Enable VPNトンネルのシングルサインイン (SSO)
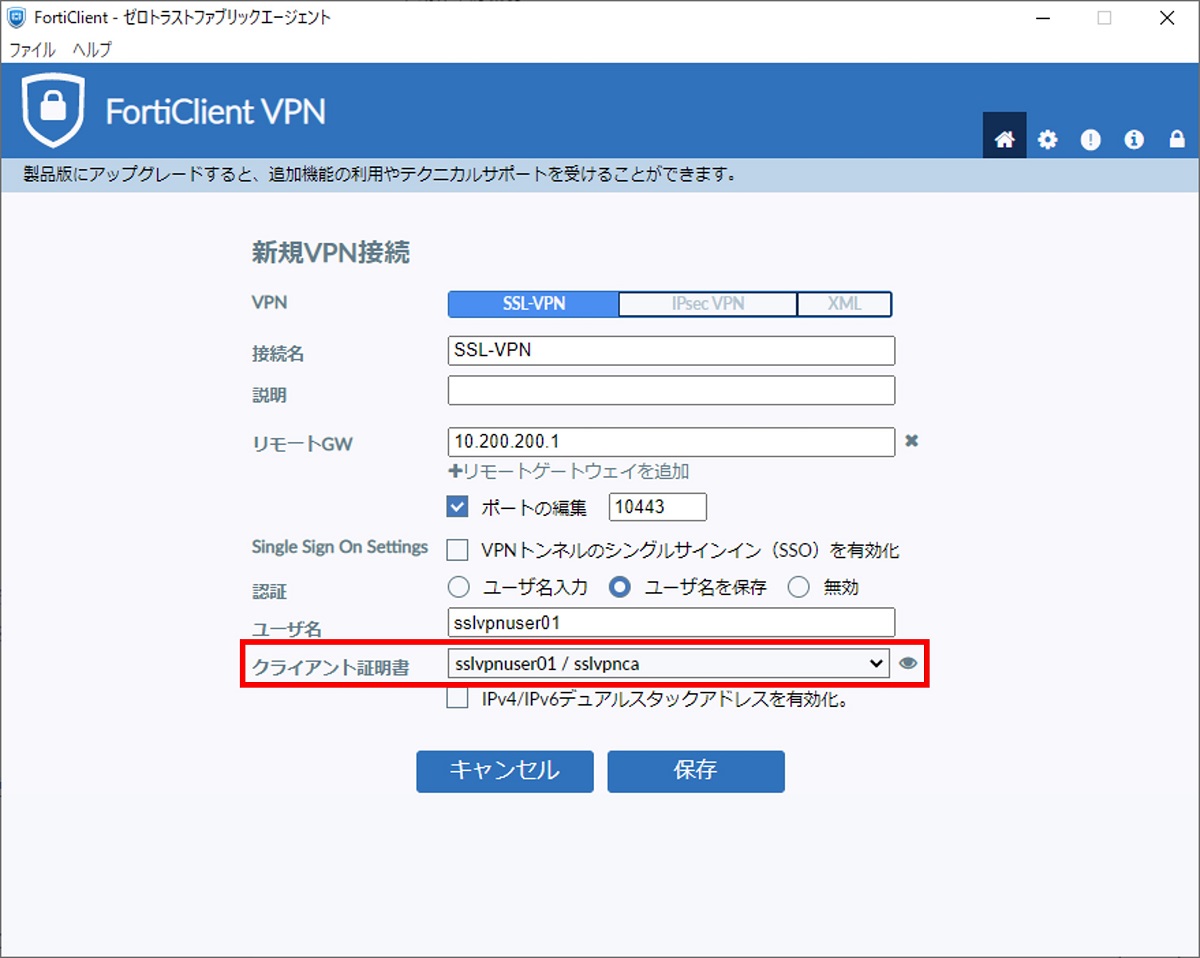This screenshot has width=1200, height=958. pyautogui.click(x=456, y=549)
